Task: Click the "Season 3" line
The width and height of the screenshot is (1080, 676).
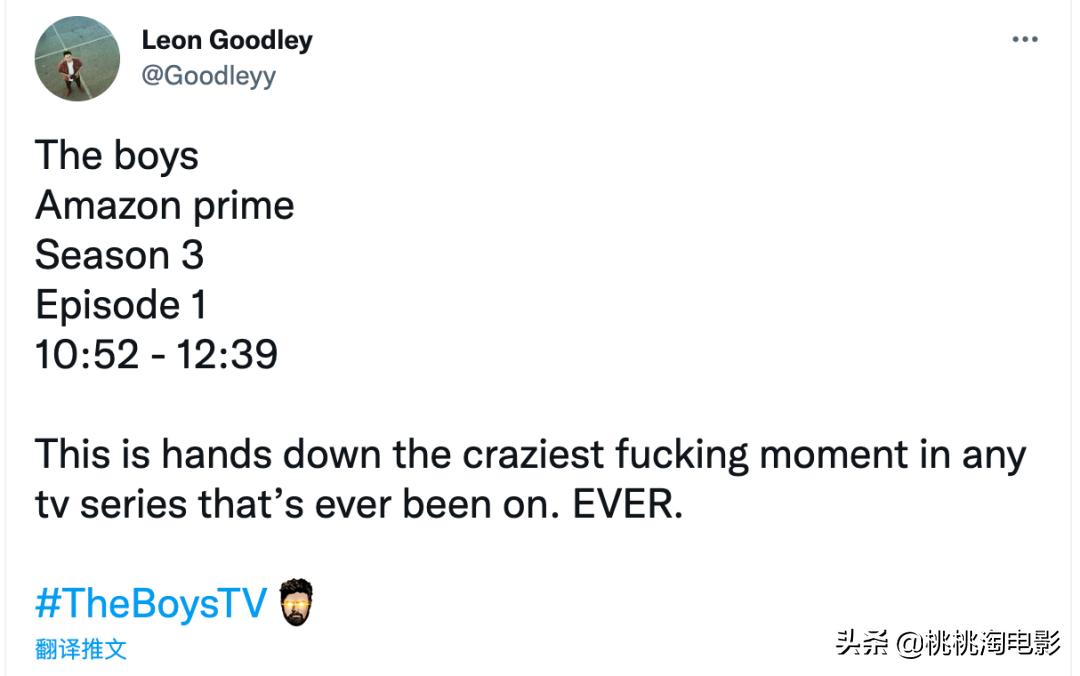Action: [120, 256]
